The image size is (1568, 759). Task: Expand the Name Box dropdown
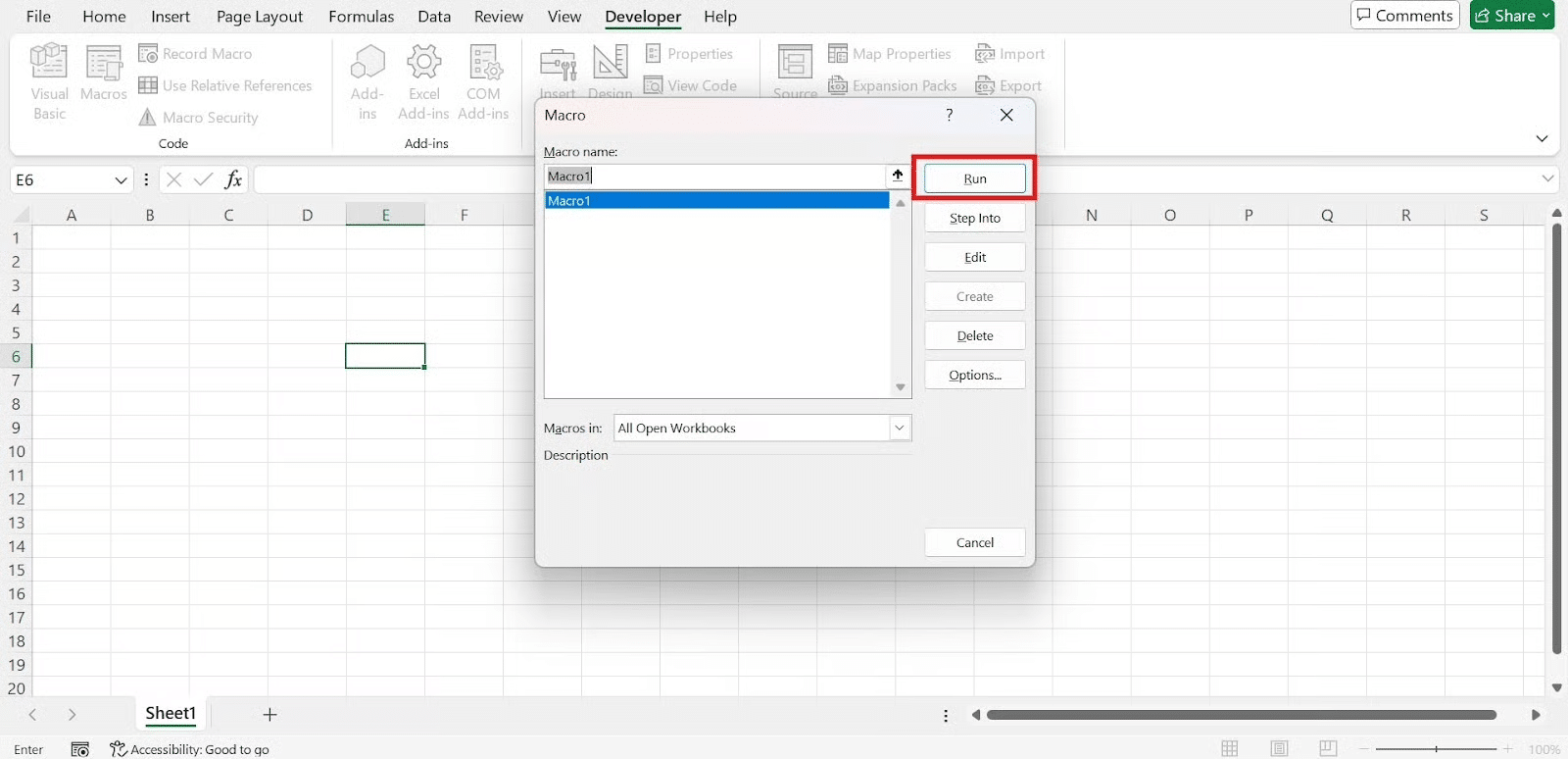(x=121, y=180)
